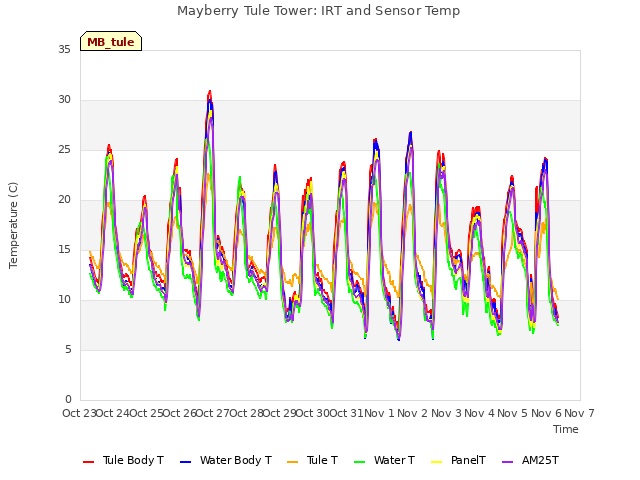Toggle the PanelT legend entry
This screenshot has height=480, width=640.
(x=459, y=460)
